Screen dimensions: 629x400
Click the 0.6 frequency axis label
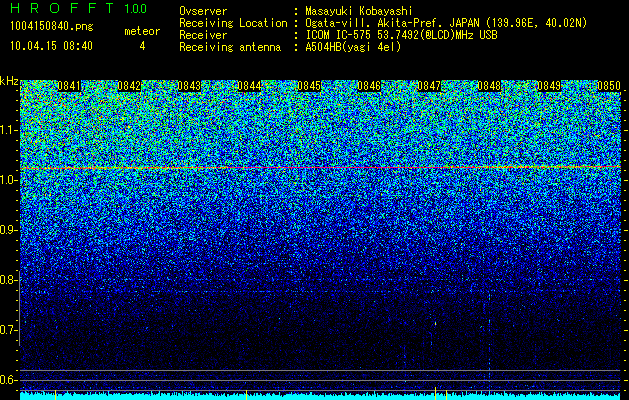(x=8, y=380)
